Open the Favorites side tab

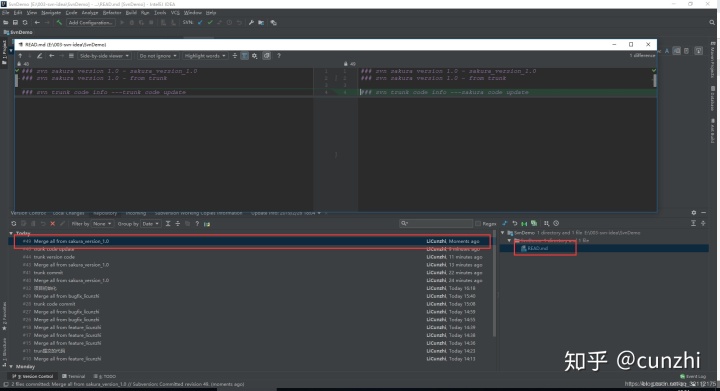tap(4, 317)
